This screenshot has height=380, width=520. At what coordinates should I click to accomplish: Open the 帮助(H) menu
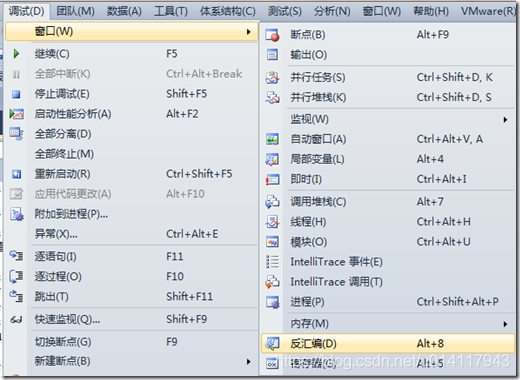[431, 11]
